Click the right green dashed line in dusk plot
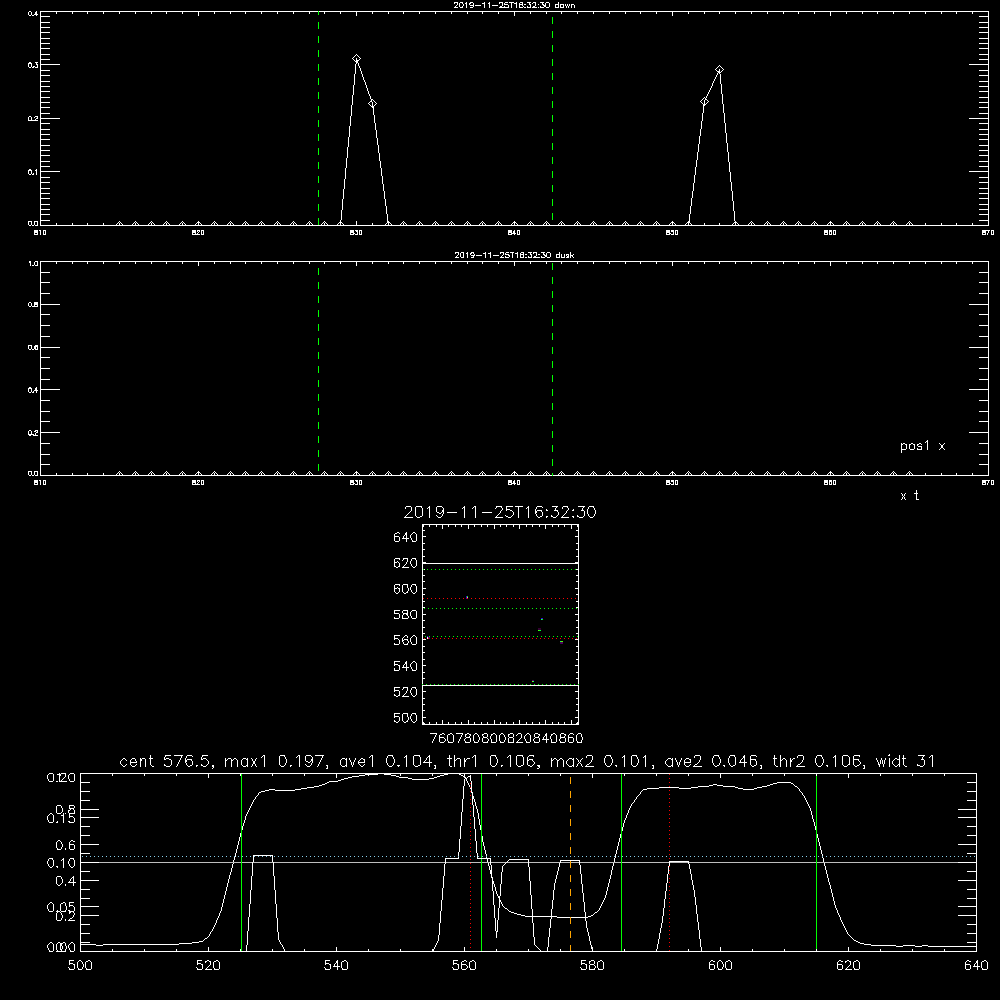Image resolution: width=1000 pixels, height=1000 pixels. 552,369
